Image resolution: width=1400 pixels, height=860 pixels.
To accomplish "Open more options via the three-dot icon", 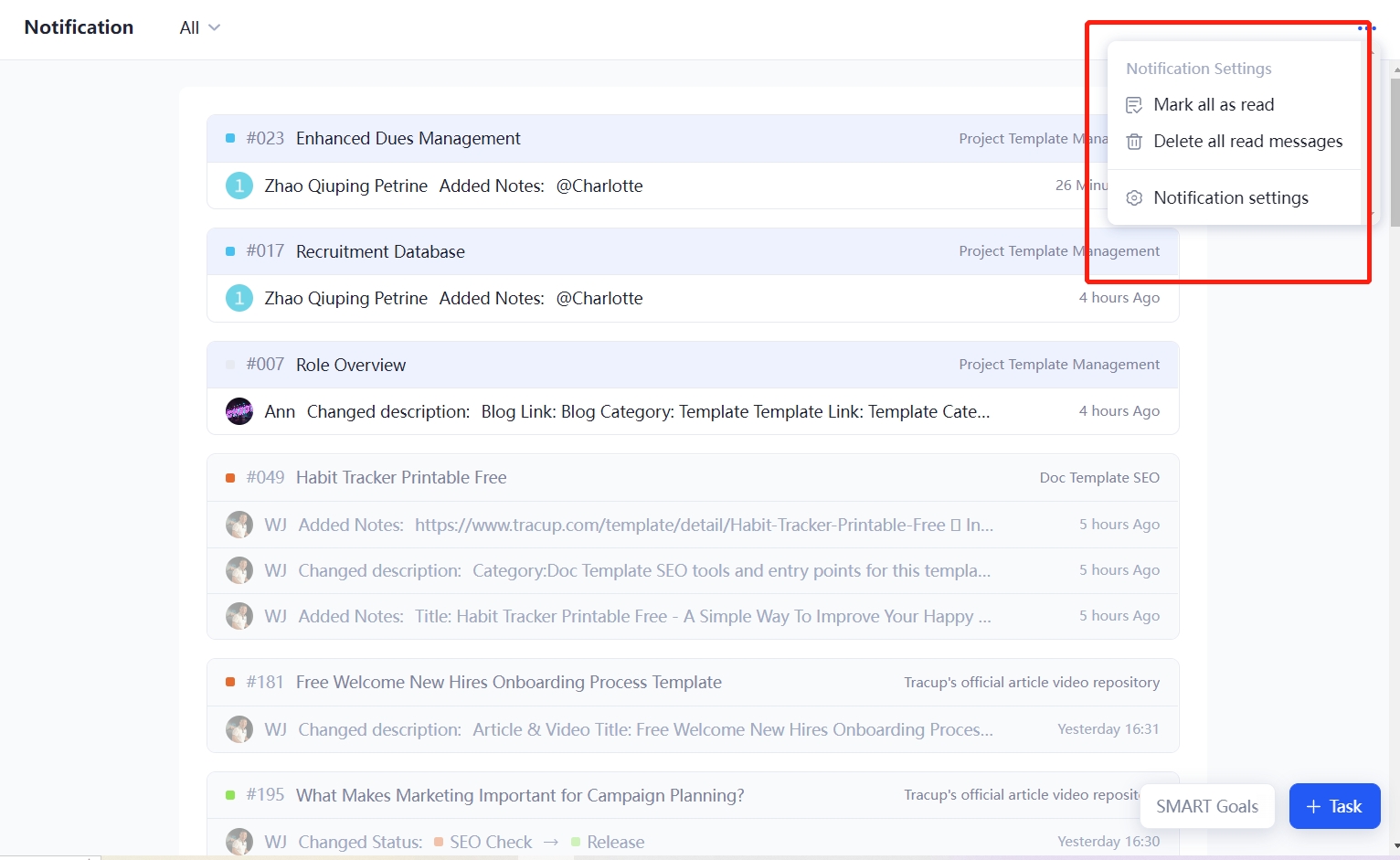I will click(1365, 27).
